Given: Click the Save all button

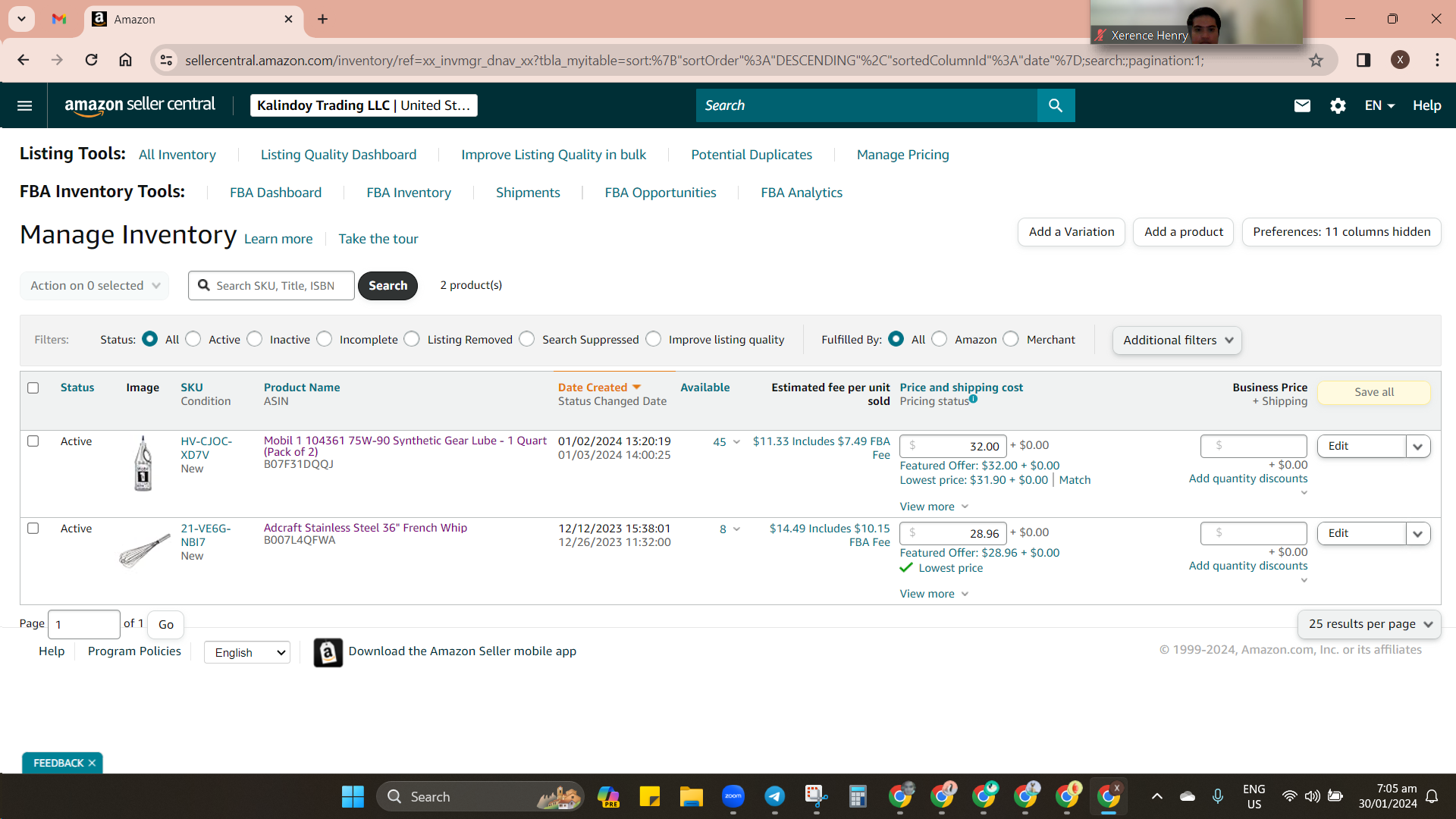Looking at the screenshot, I should point(1374,392).
